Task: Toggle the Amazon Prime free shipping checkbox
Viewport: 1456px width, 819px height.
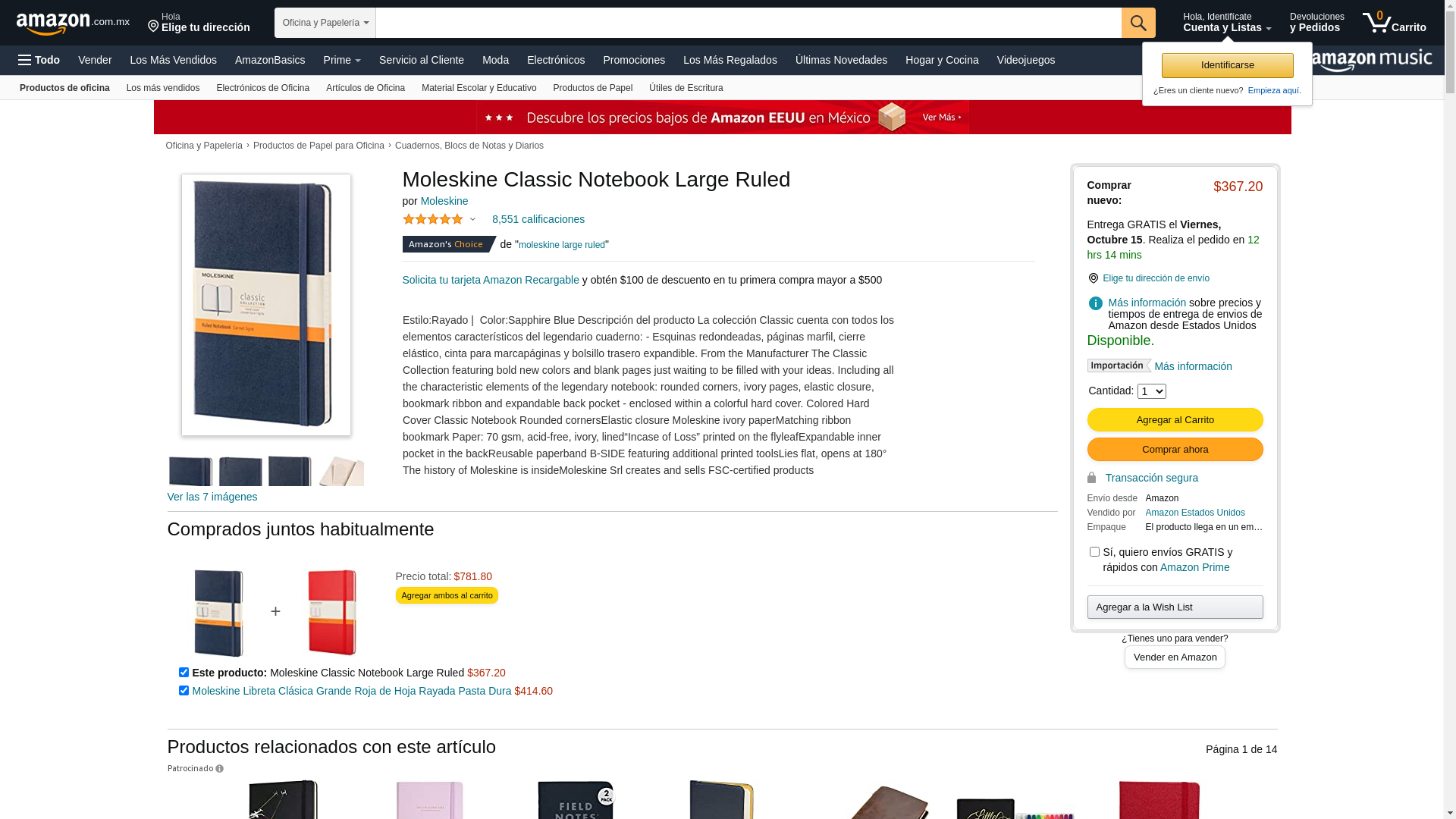Action: (1094, 552)
